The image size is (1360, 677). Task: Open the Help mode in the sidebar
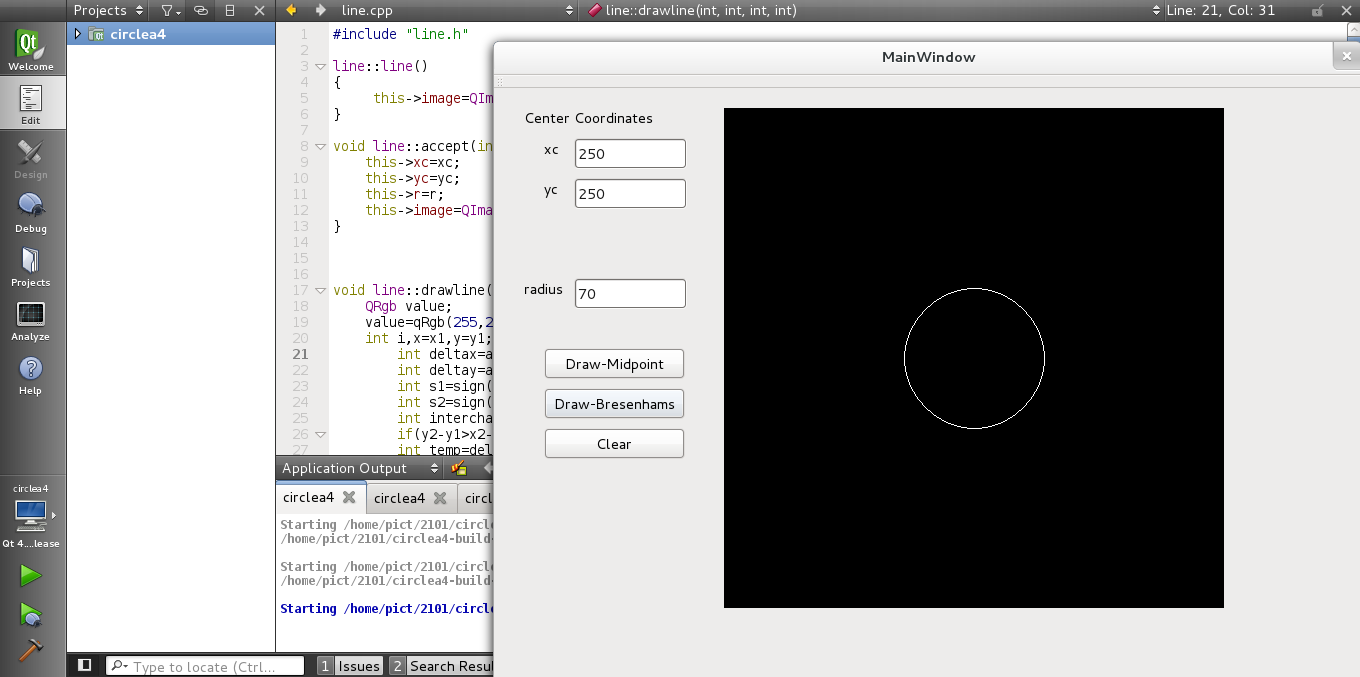(x=31, y=375)
